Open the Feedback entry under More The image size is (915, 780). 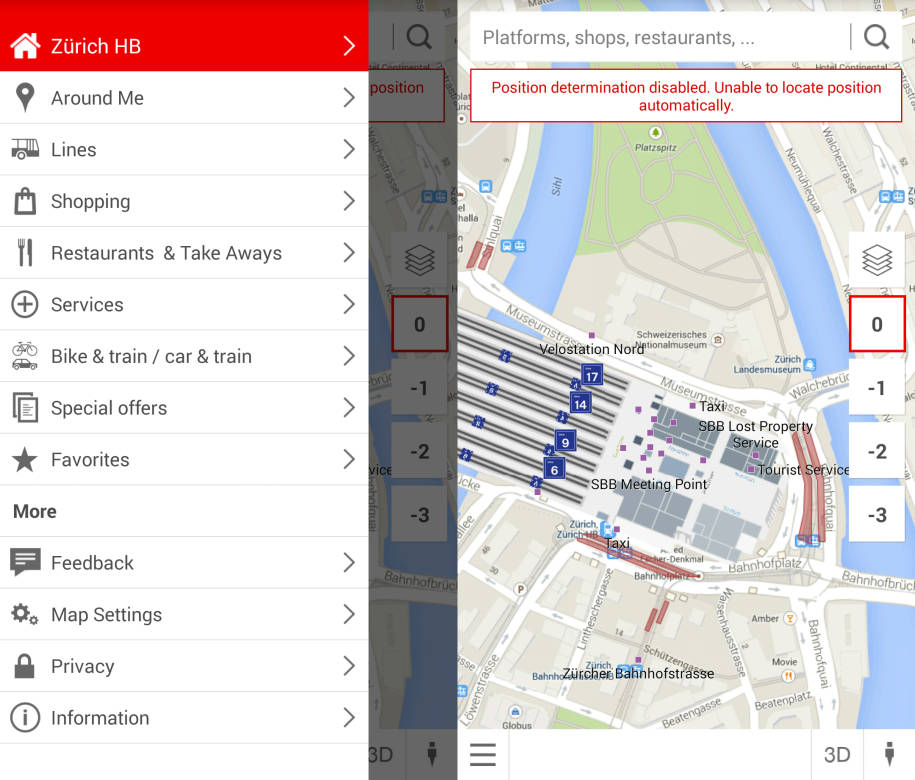(184, 562)
